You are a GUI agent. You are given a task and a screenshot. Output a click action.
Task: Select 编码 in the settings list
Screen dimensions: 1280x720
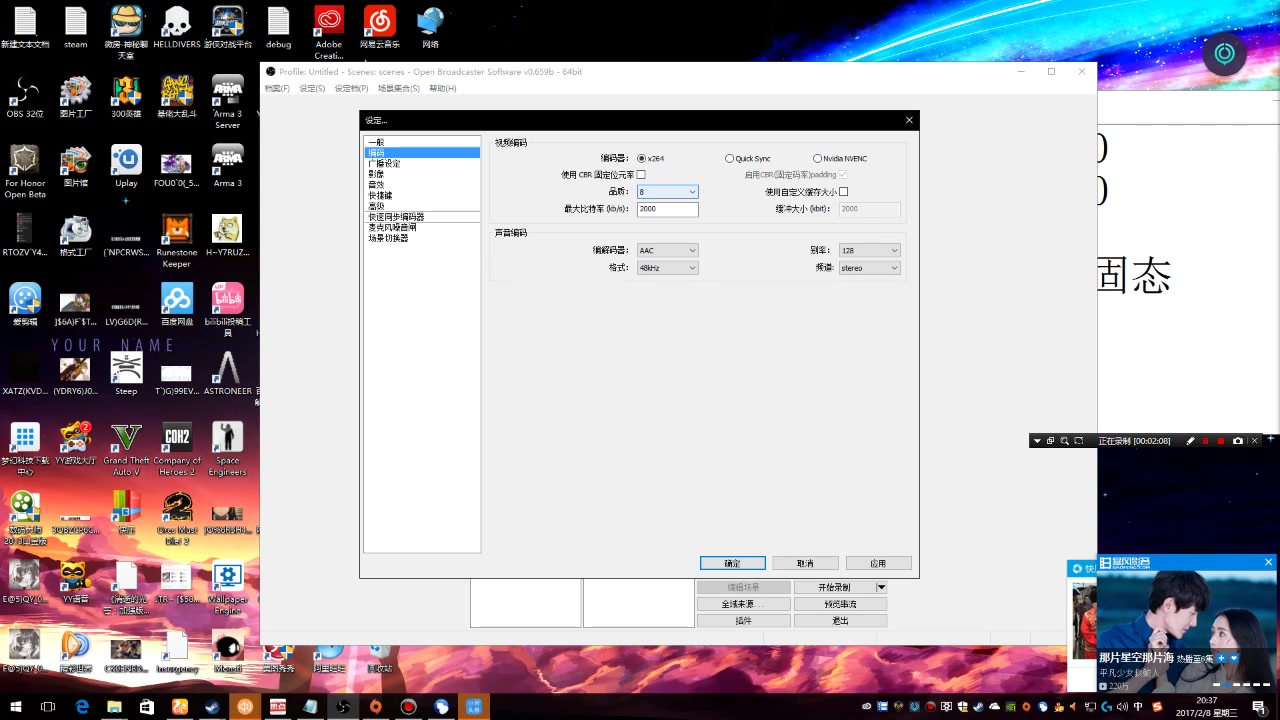[x=422, y=153]
